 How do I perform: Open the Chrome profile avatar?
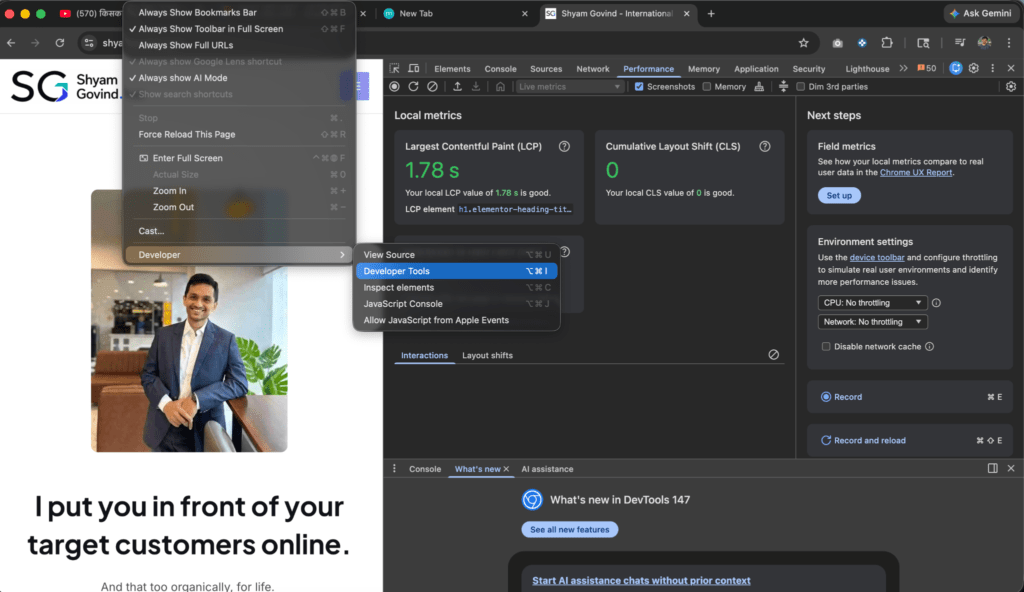(x=984, y=43)
